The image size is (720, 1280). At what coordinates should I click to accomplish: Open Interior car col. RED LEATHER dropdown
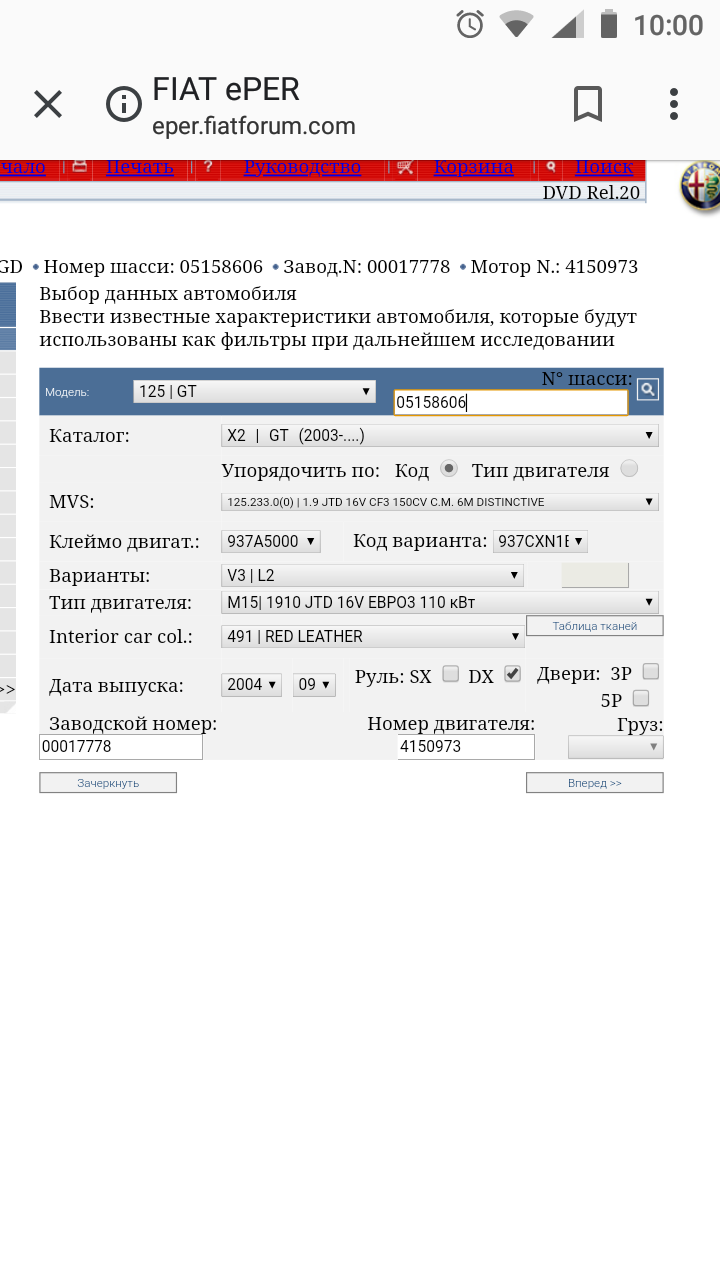click(372, 636)
